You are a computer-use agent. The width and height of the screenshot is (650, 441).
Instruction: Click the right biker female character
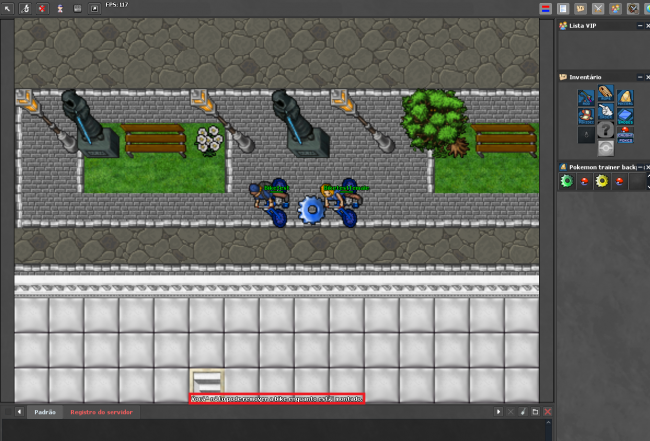(341, 203)
